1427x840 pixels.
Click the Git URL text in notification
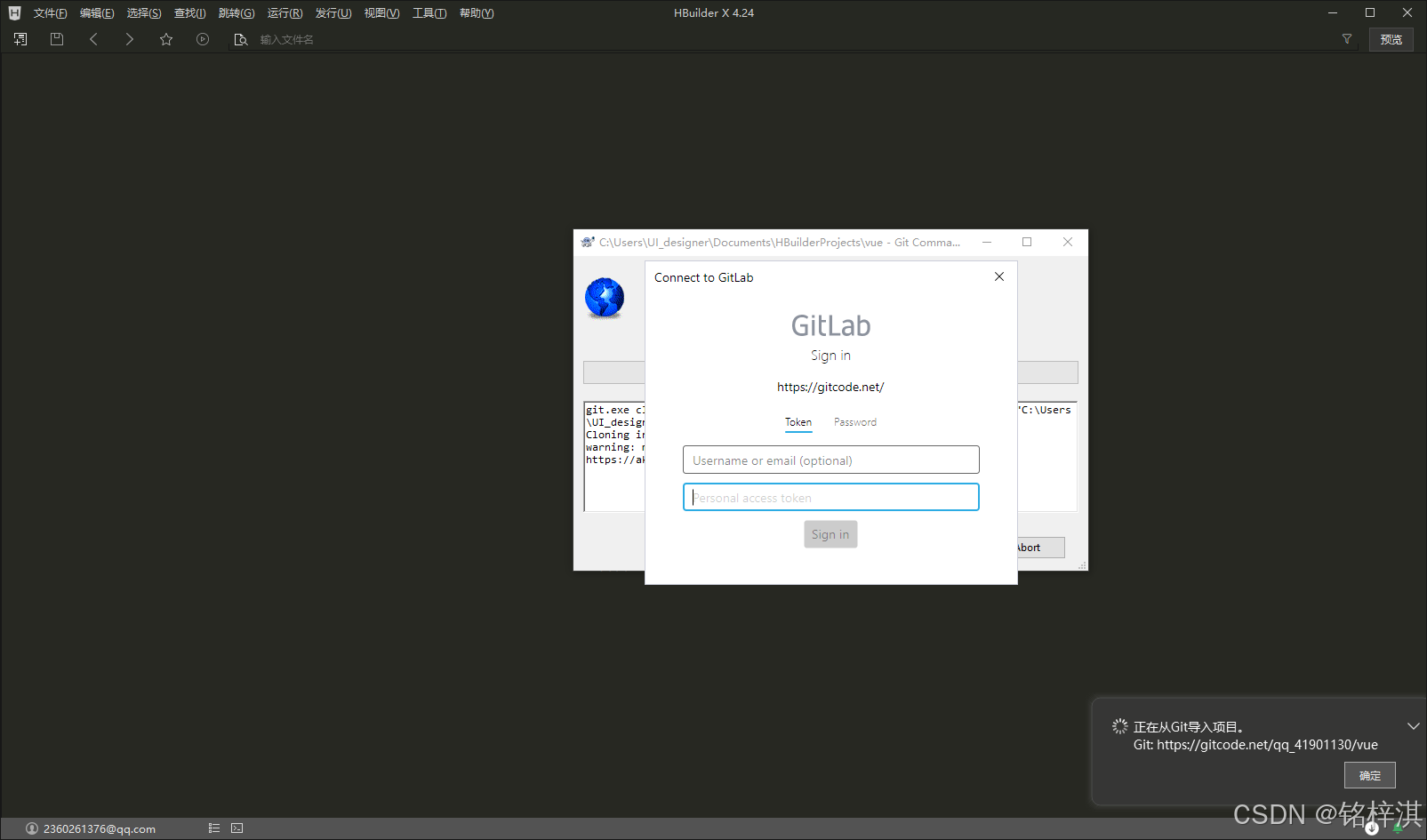pyautogui.click(x=1255, y=745)
